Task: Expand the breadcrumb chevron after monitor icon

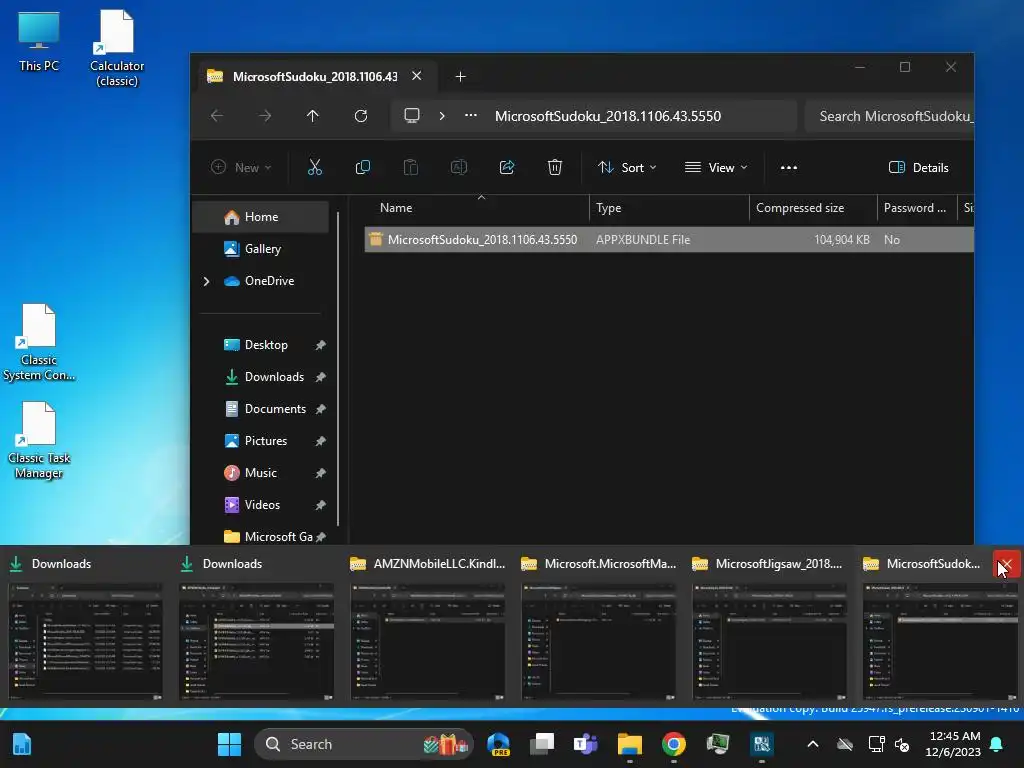Action: click(x=442, y=116)
